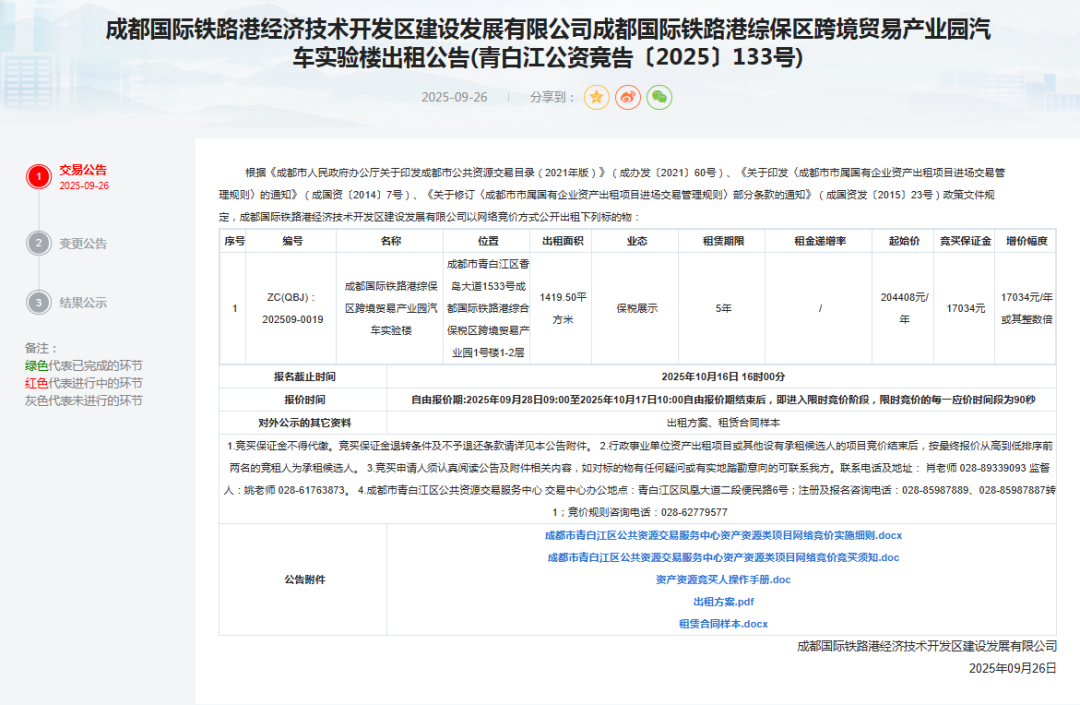
Task: Click the announcement title heading
Action: [x=540, y=44]
